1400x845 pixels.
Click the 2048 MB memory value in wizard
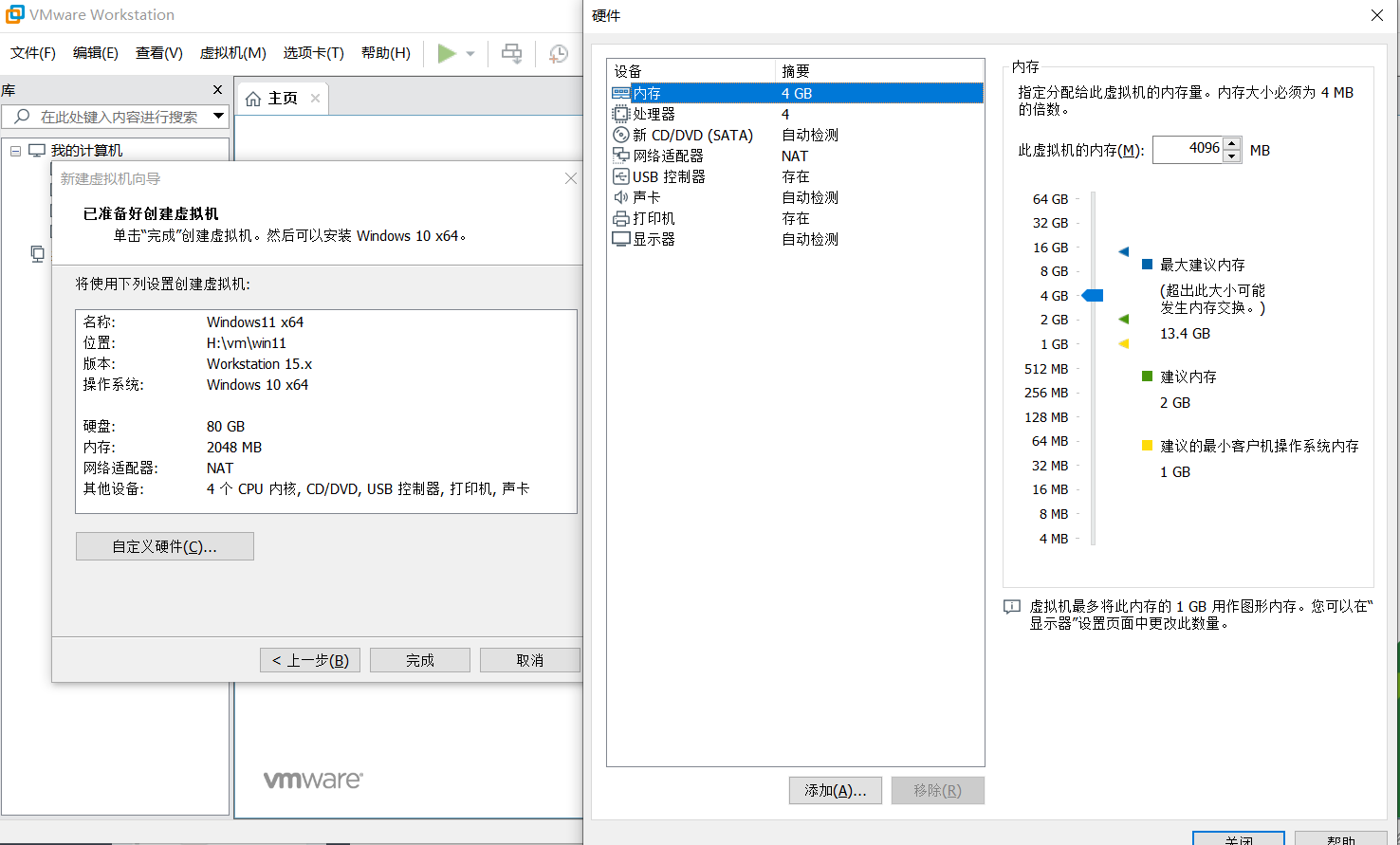click(x=234, y=448)
